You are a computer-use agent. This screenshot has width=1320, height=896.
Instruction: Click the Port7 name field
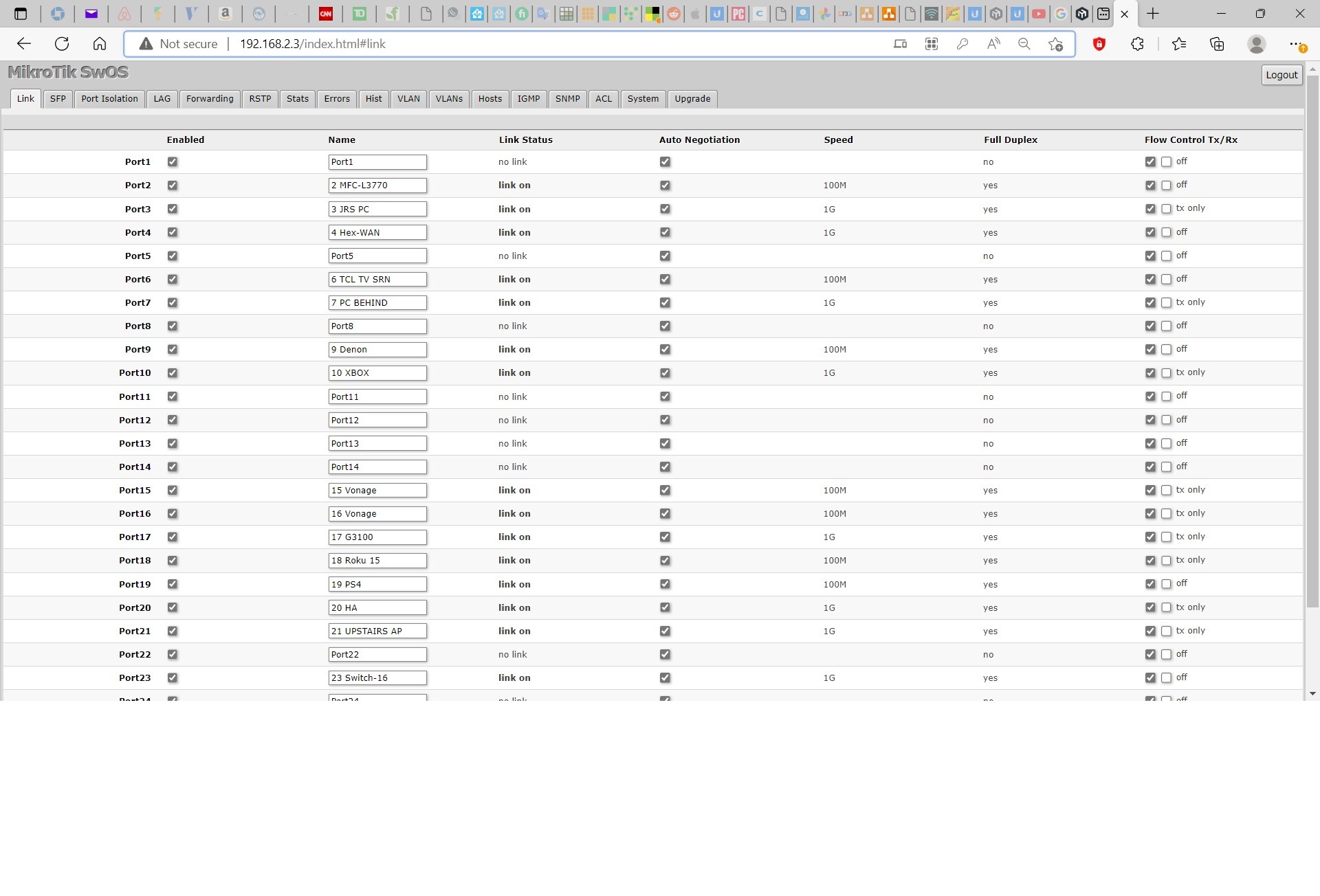point(377,303)
